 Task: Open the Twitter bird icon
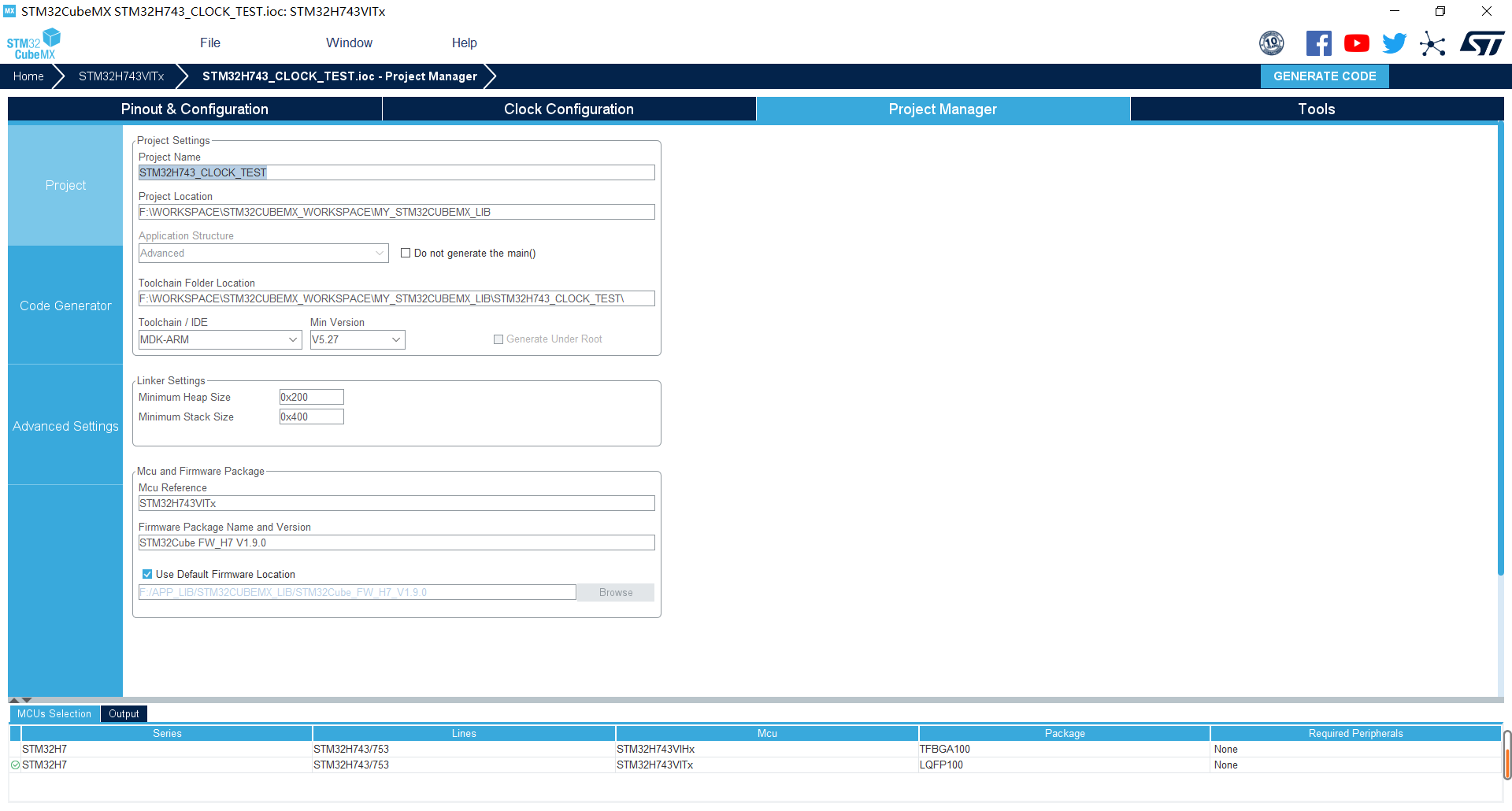coord(1394,43)
